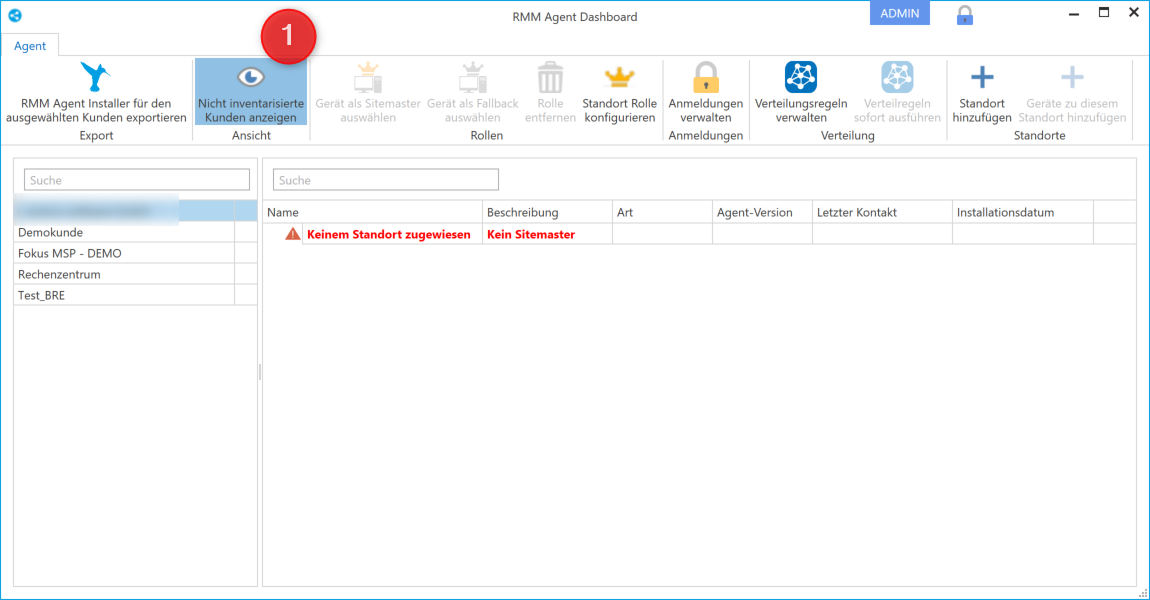Screen dimensions: 1150x600
Task: Maximize the RMM Agent Dashboard window
Action: pos(1104,12)
